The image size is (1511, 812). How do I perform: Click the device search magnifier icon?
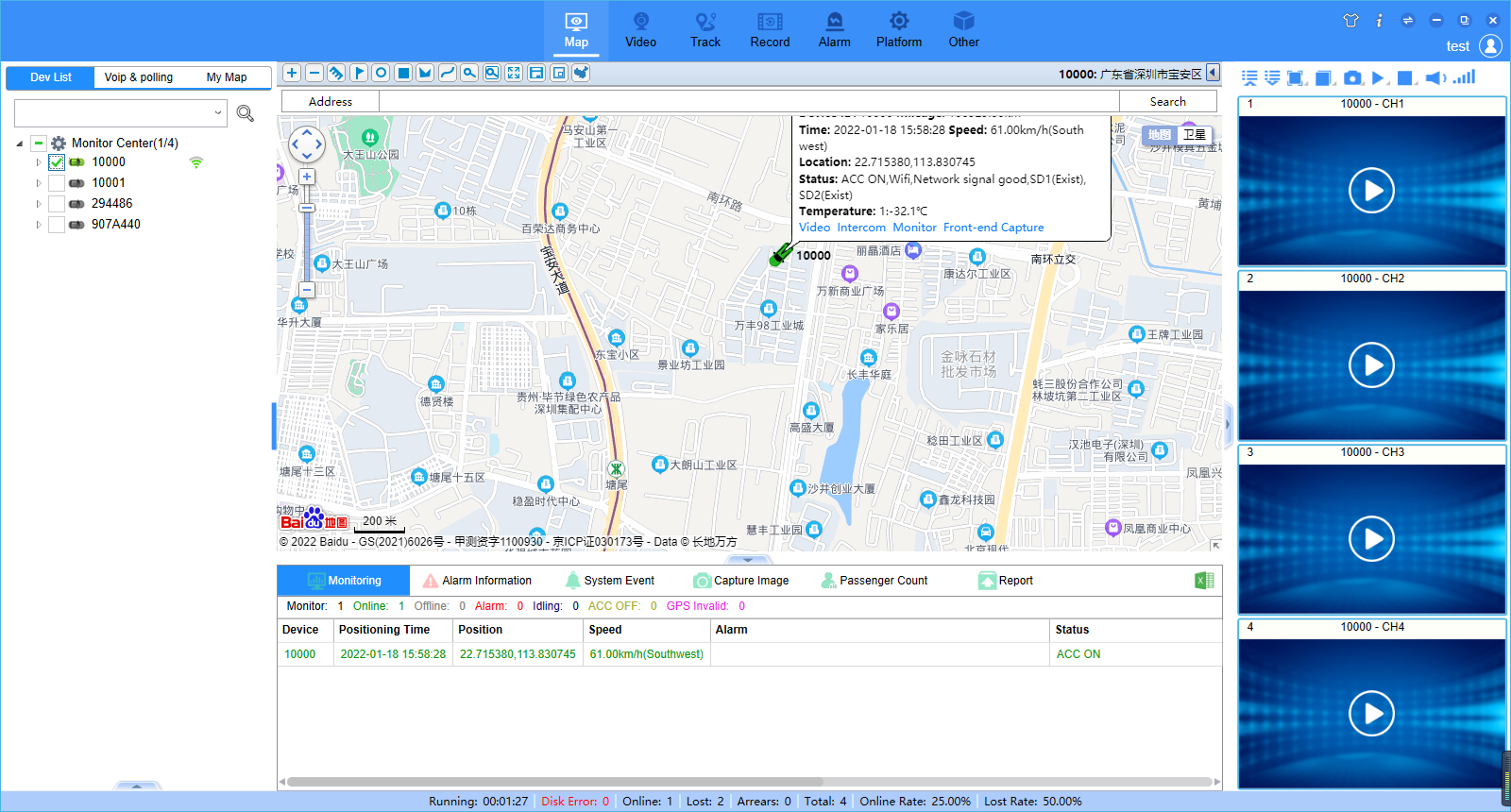(246, 113)
